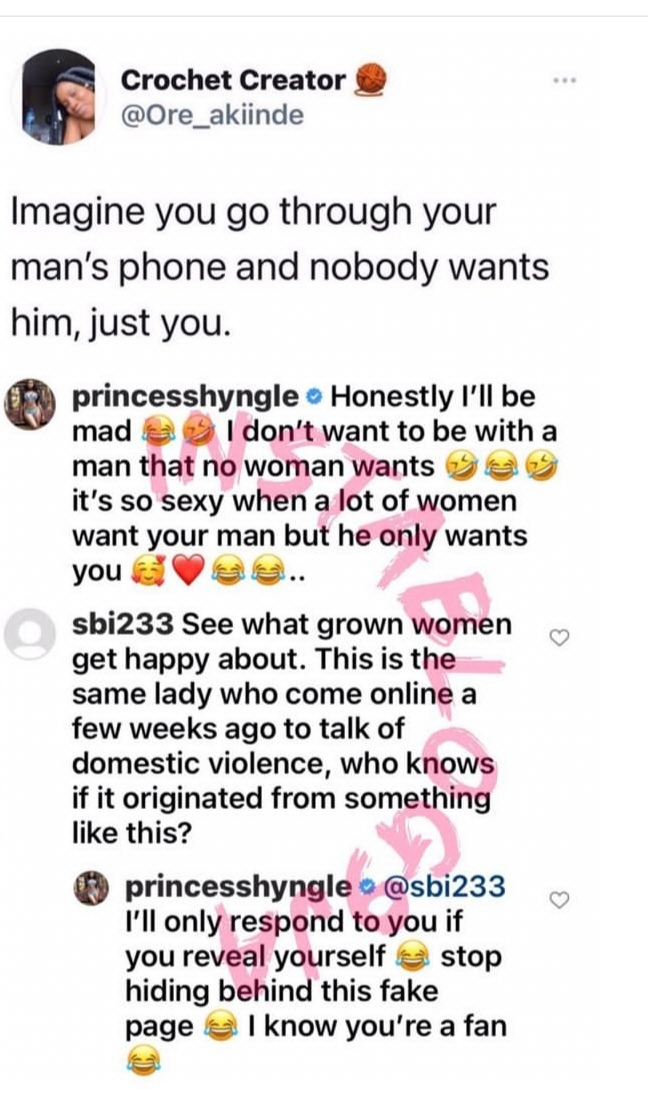Click the Crochet Creator display name
Screen dimensions: 648x1106
233,80
